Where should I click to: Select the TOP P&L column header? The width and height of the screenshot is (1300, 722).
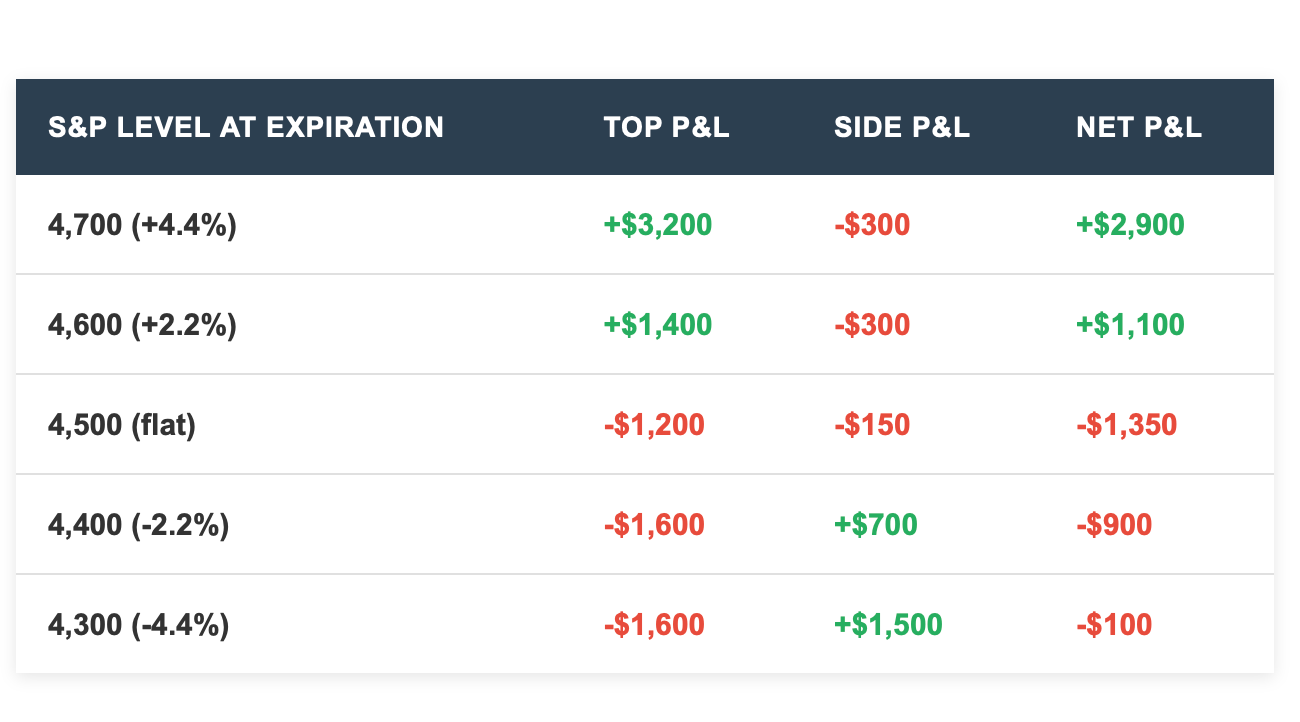(x=667, y=127)
